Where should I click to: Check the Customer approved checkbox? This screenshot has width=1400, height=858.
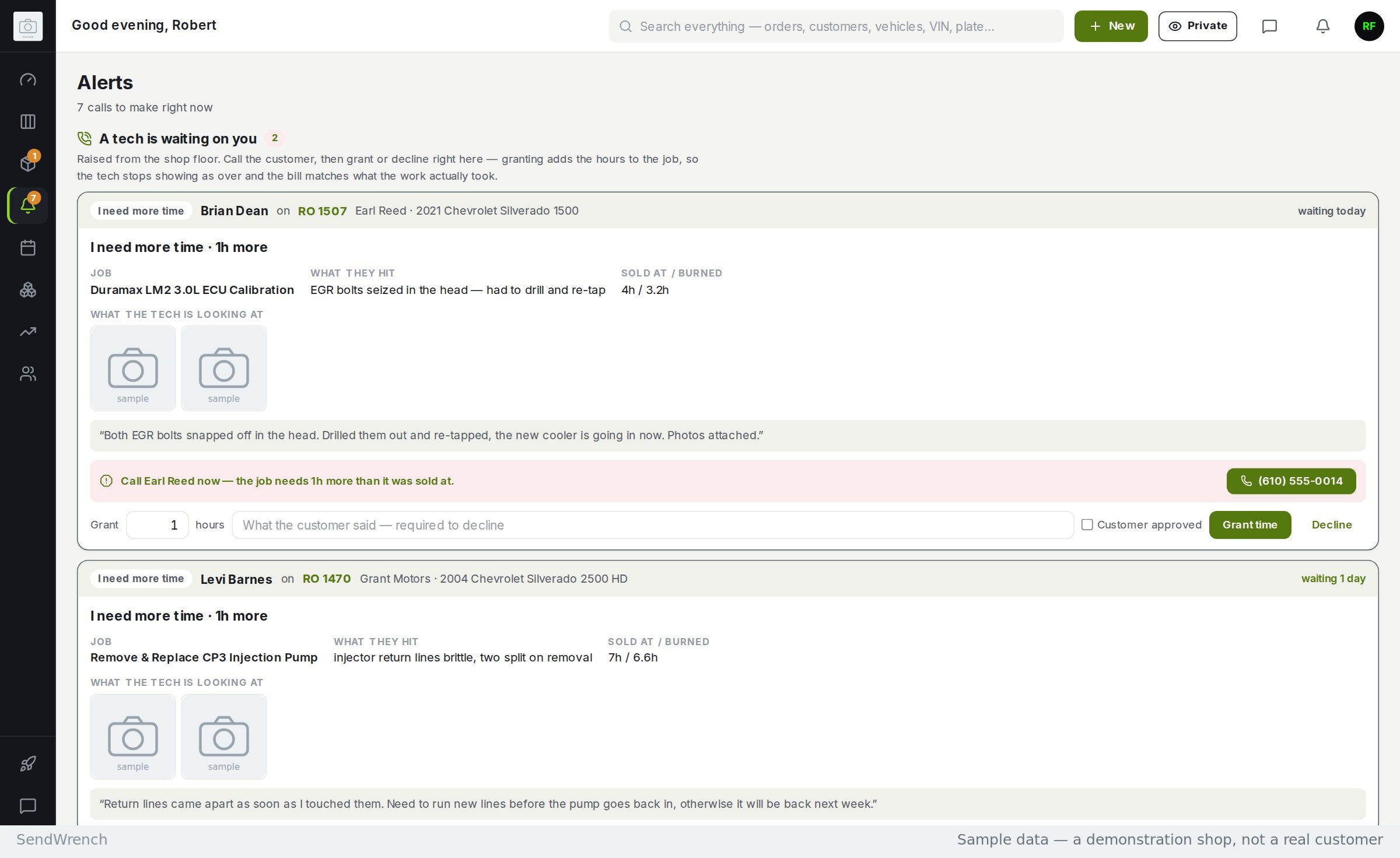point(1087,525)
